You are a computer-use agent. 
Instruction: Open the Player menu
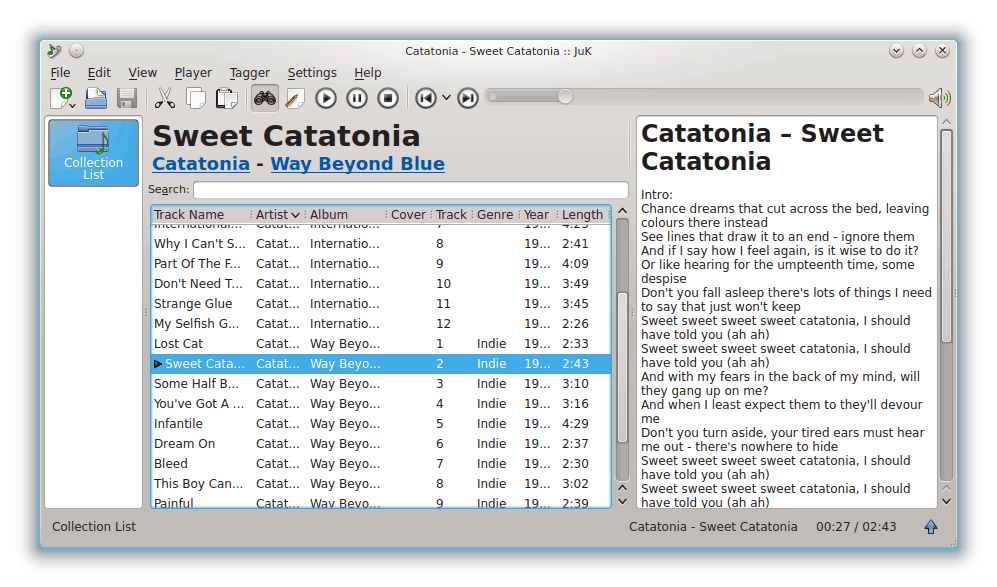193,72
